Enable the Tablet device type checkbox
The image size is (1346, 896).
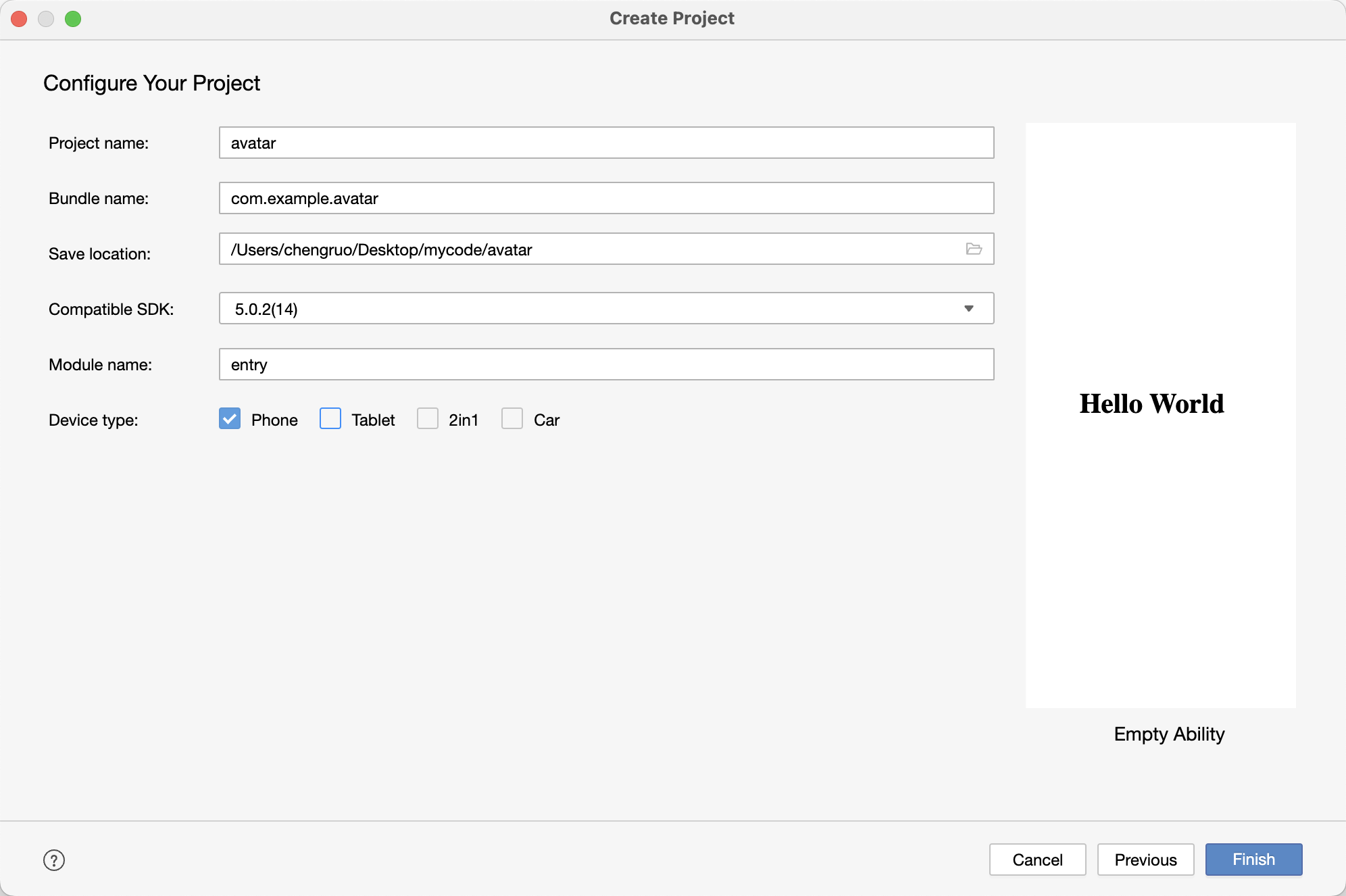tap(330, 419)
